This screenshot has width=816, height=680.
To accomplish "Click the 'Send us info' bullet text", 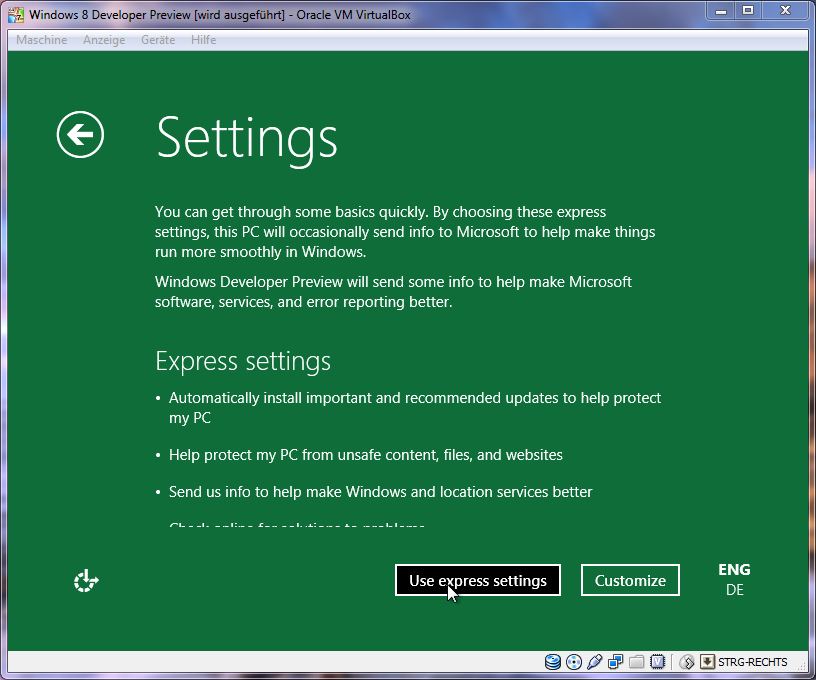I will coord(380,492).
